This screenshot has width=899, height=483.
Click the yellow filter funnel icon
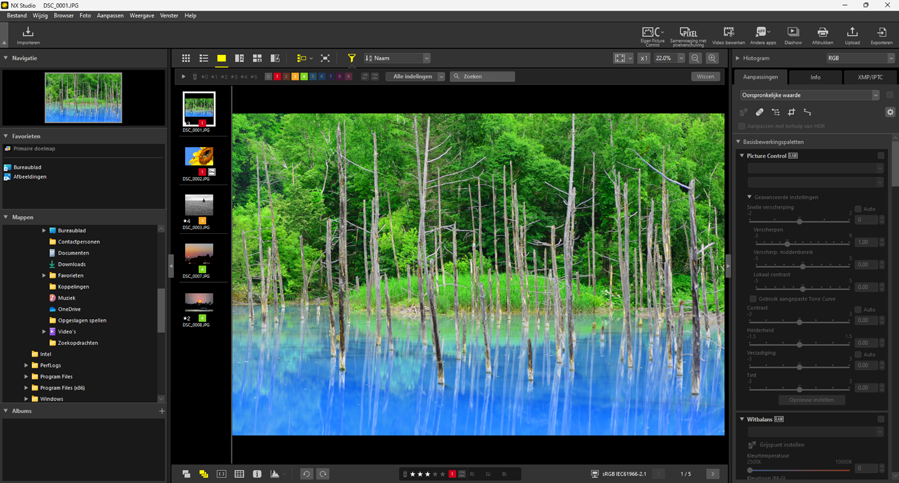pyautogui.click(x=351, y=59)
